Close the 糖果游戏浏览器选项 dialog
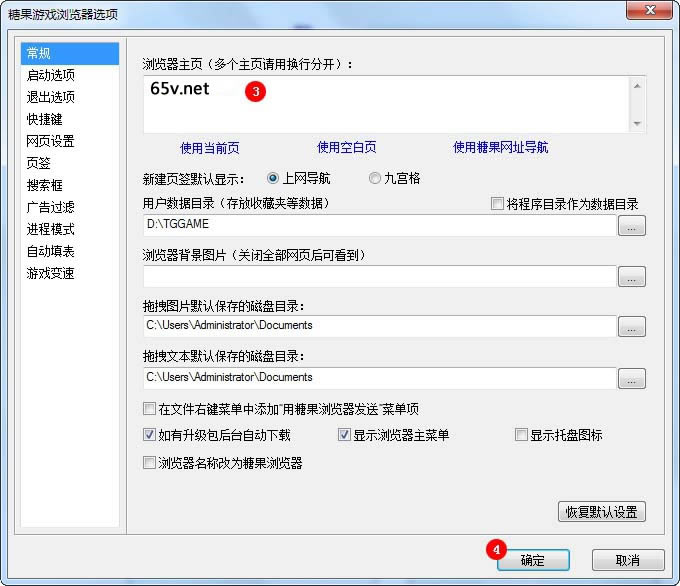 pos(650,10)
